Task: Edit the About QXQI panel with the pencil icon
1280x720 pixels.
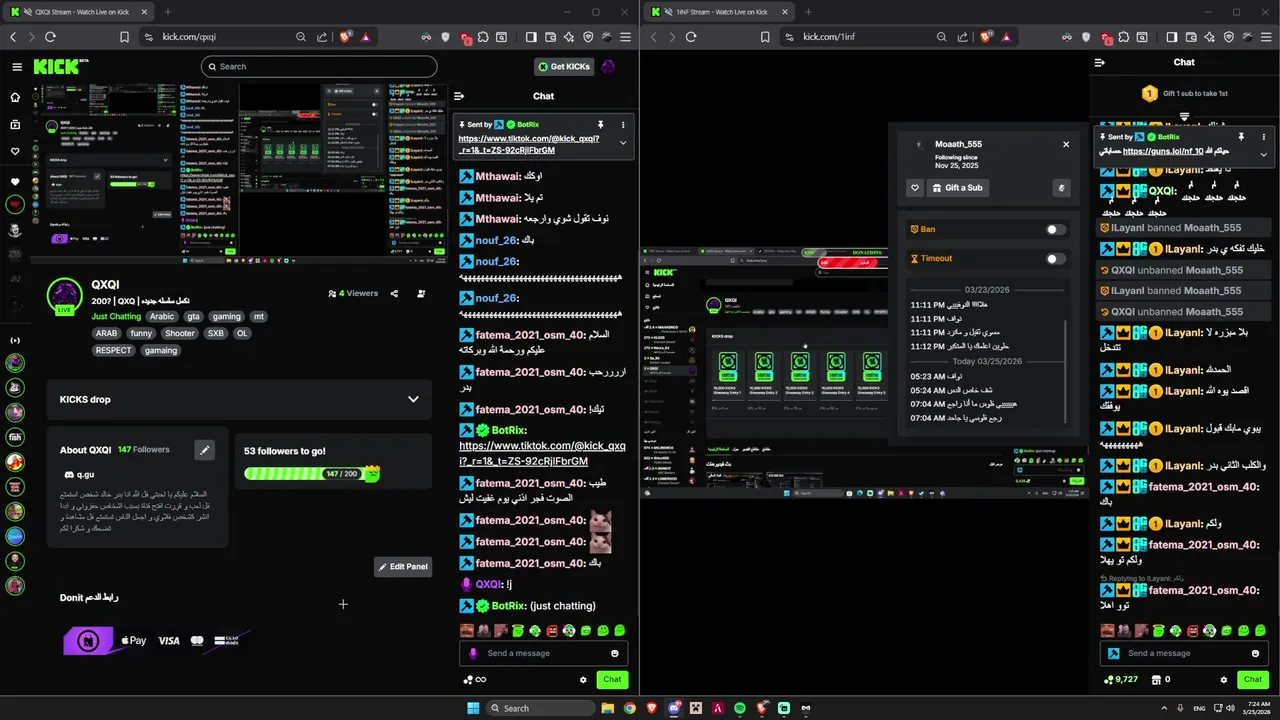Action: click(204, 450)
